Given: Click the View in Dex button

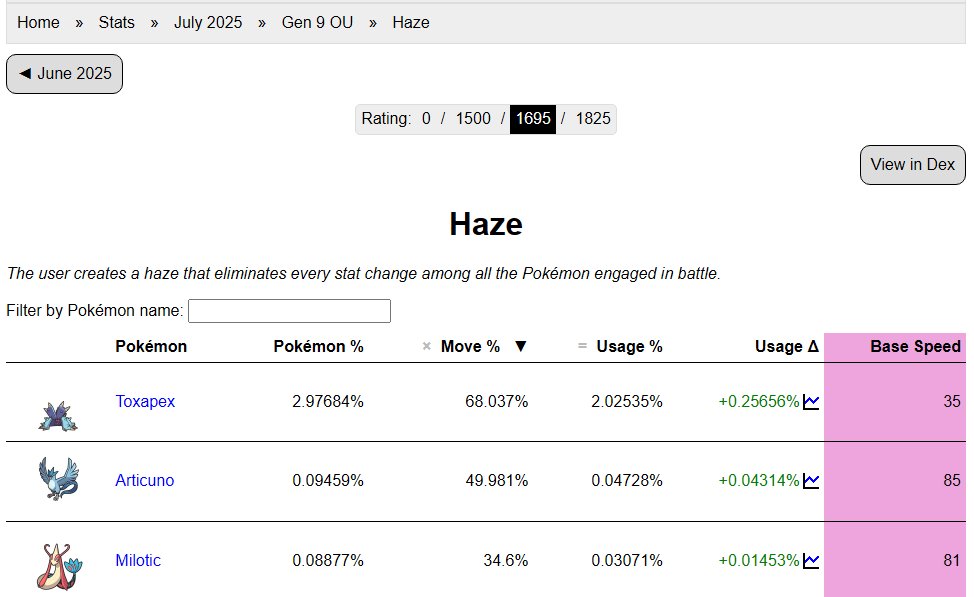Looking at the screenshot, I should click(x=913, y=165).
